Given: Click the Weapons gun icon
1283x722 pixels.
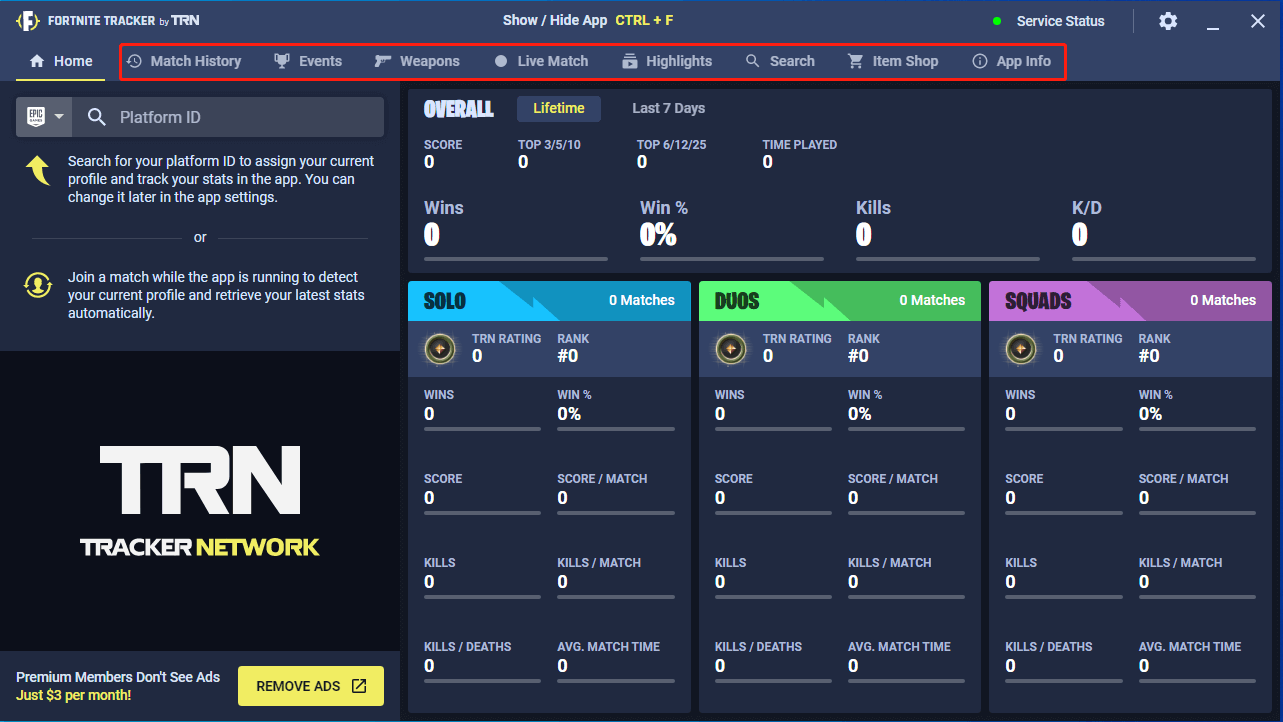Looking at the screenshot, I should pos(383,61).
